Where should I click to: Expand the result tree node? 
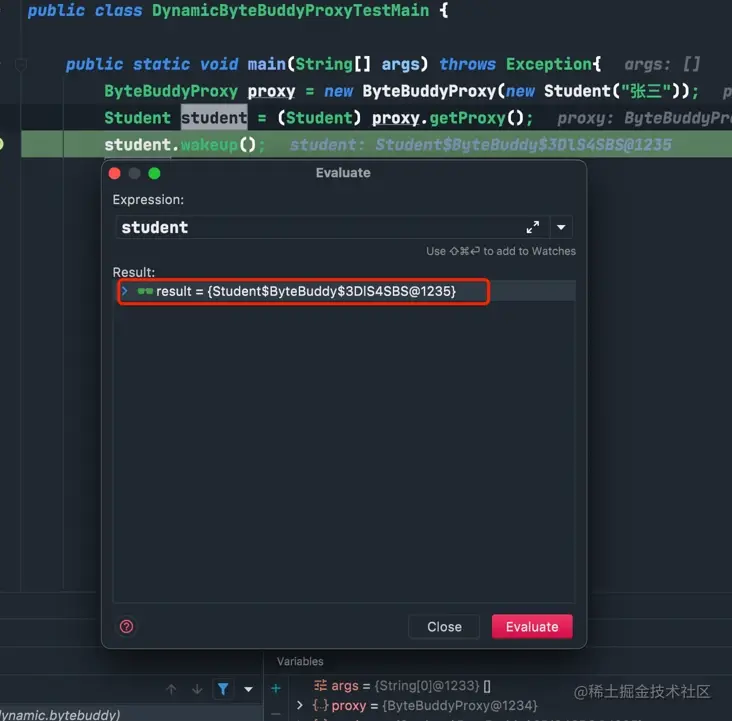click(x=125, y=291)
